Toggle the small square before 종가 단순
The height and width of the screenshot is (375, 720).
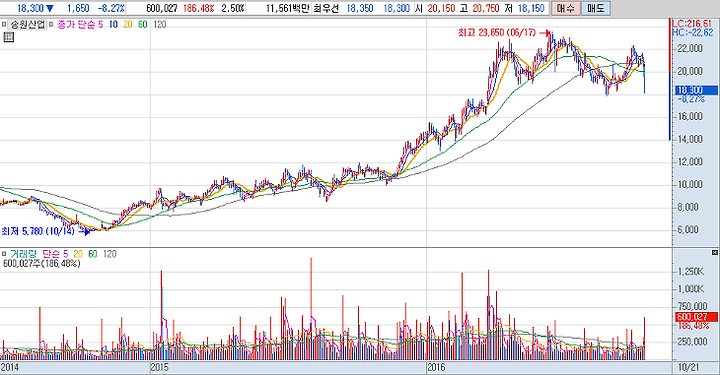[51, 24]
